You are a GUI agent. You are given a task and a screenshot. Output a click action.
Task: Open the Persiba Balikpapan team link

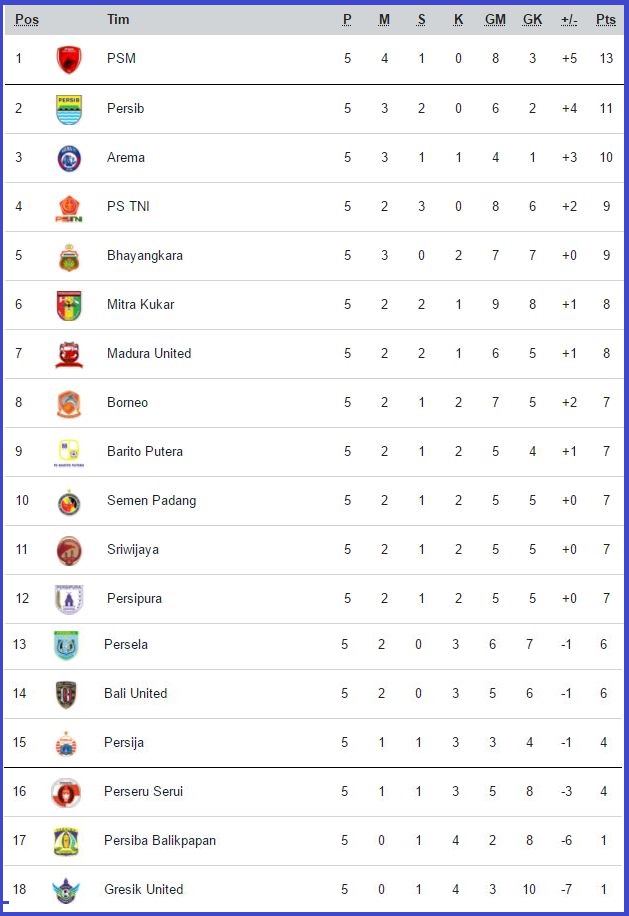tap(160, 841)
